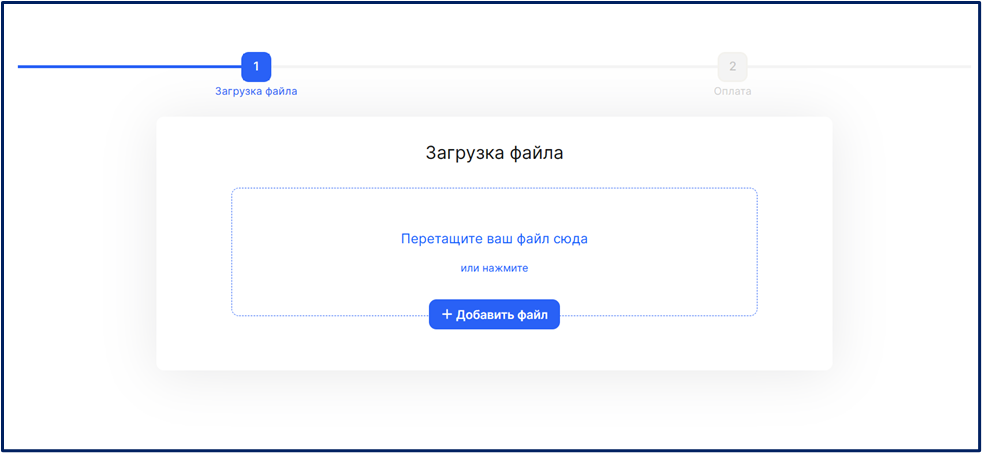Click 'Загрузка файла' label under step 1
Image resolution: width=982 pixels, height=453 pixels.
[x=256, y=91]
